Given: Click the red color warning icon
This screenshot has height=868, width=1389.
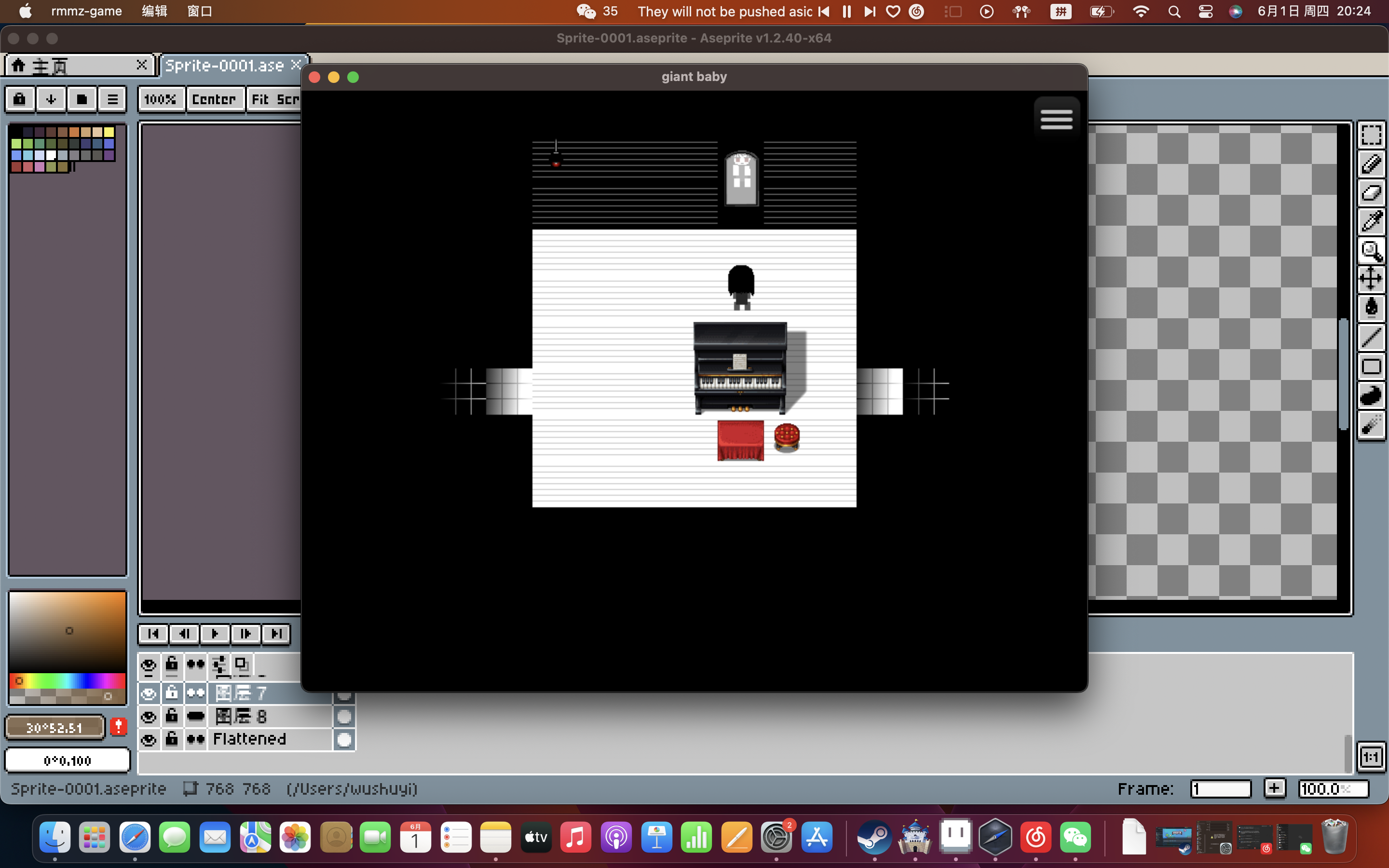Looking at the screenshot, I should pos(119,726).
